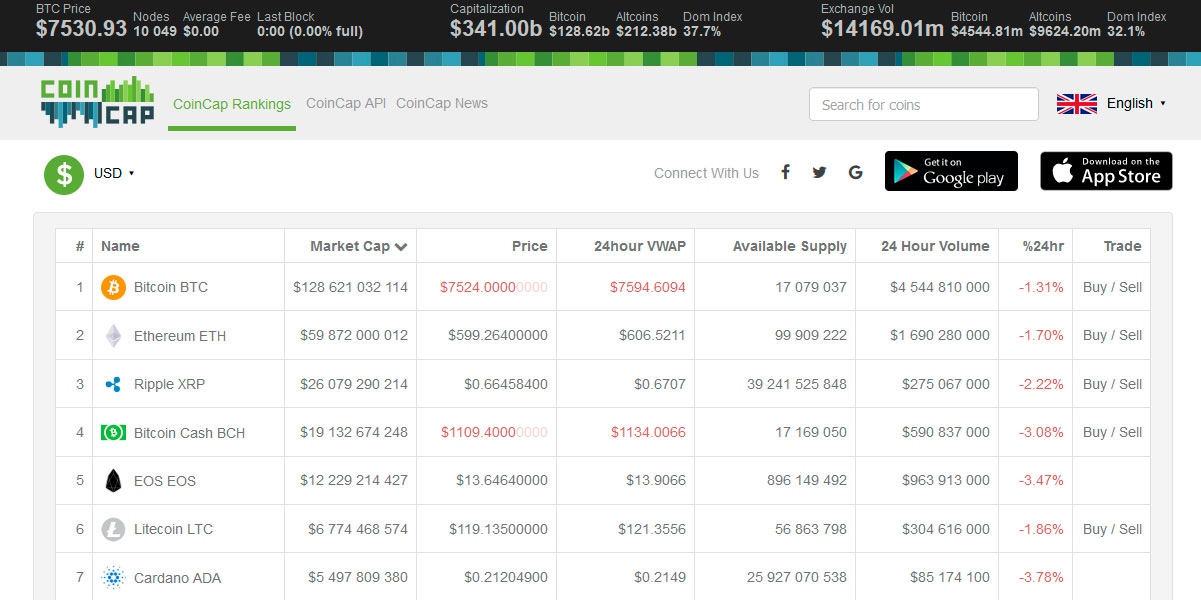Click the Ripple XRP coin icon
This screenshot has width=1201, height=600.
point(113,384)
